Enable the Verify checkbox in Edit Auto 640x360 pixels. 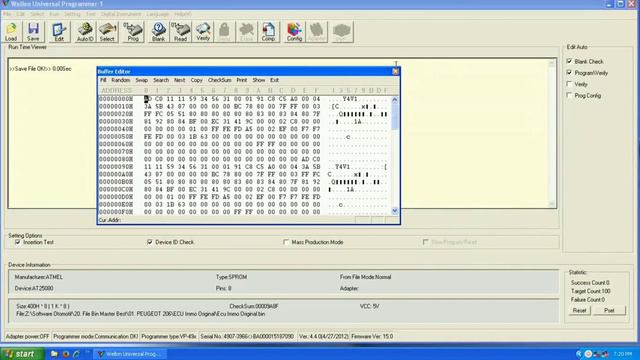[x=569, y=84]
